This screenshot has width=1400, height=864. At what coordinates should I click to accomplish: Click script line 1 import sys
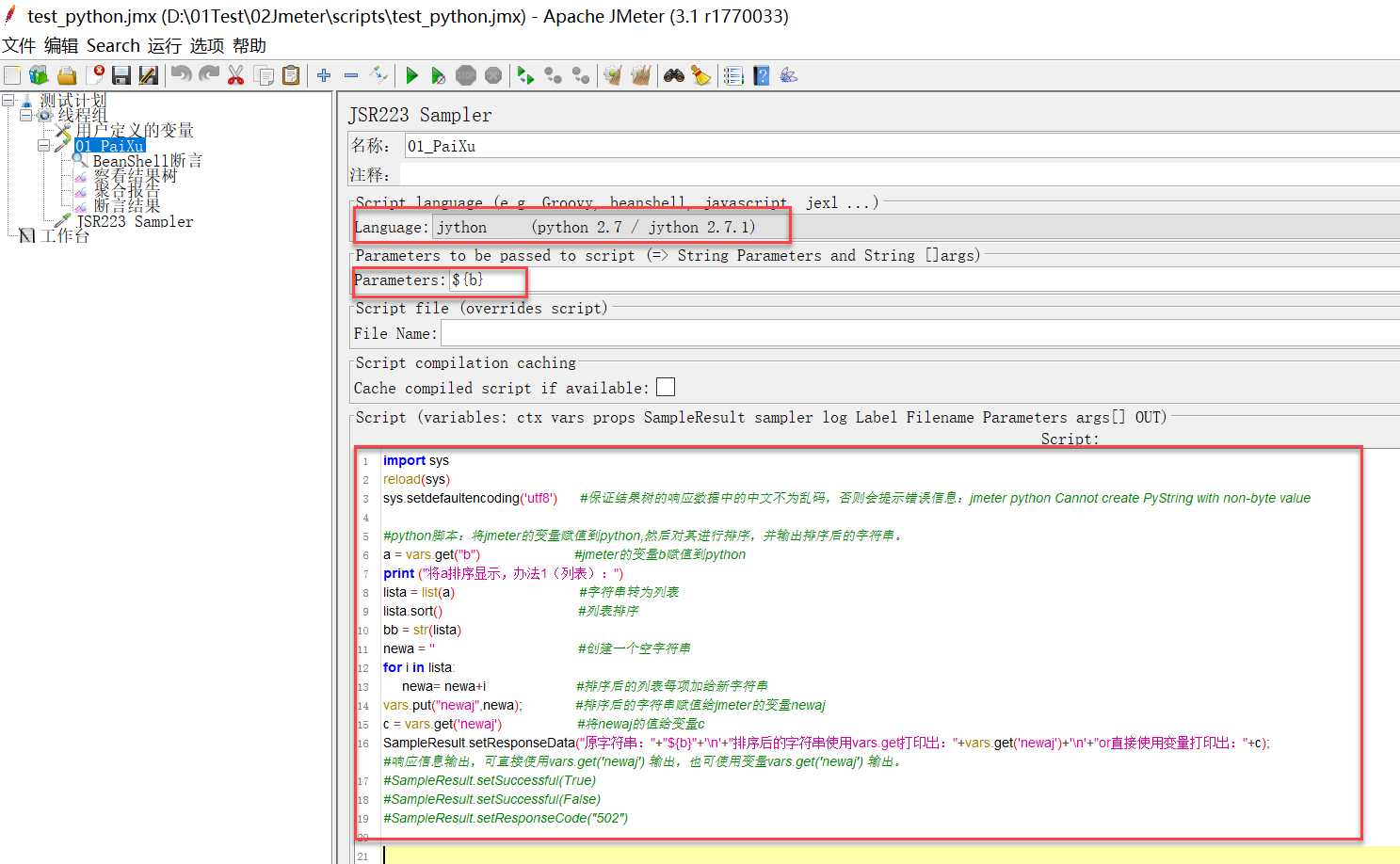(415, 460)
